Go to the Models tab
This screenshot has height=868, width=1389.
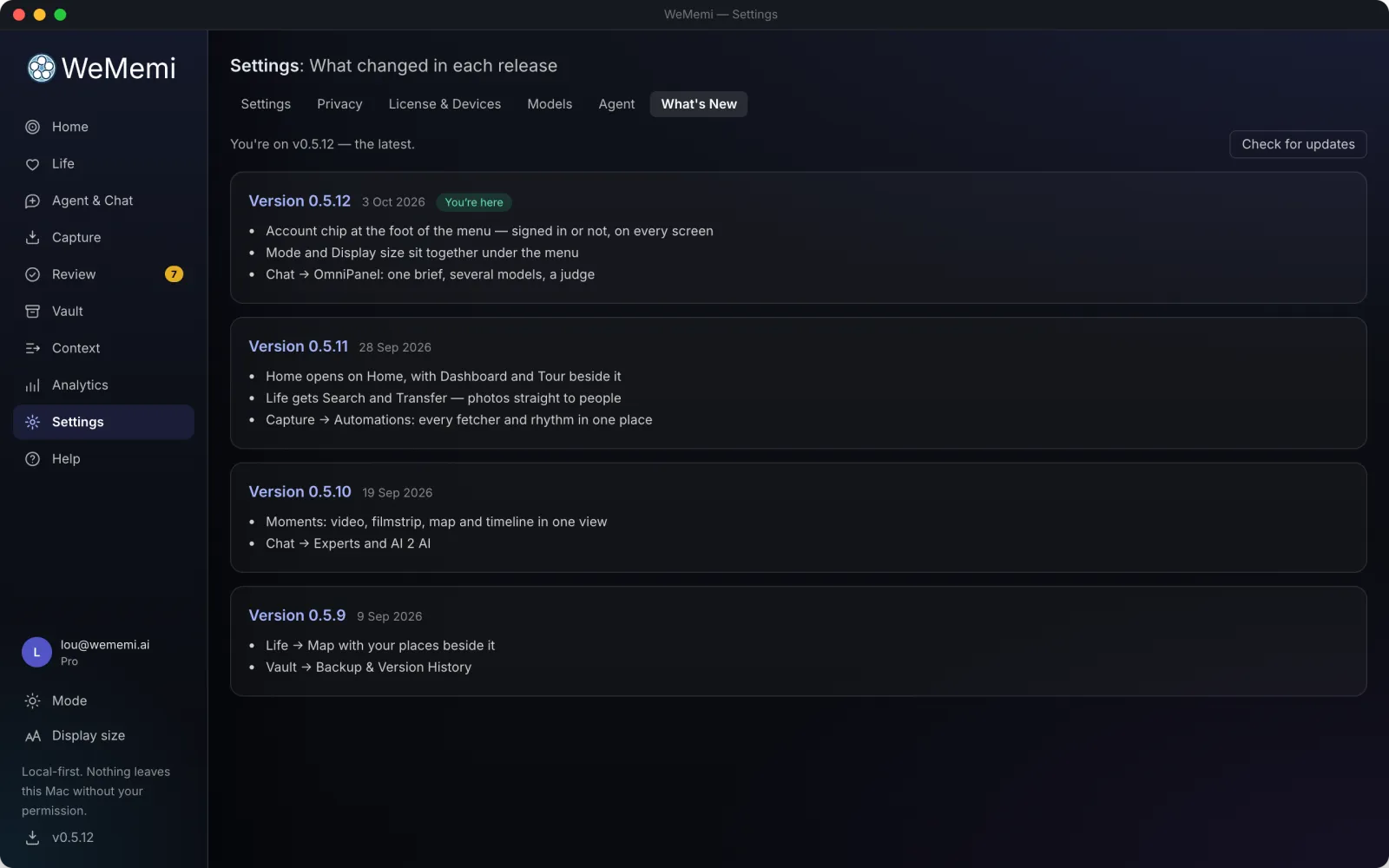pyautogui.click(x=550, y=104)
